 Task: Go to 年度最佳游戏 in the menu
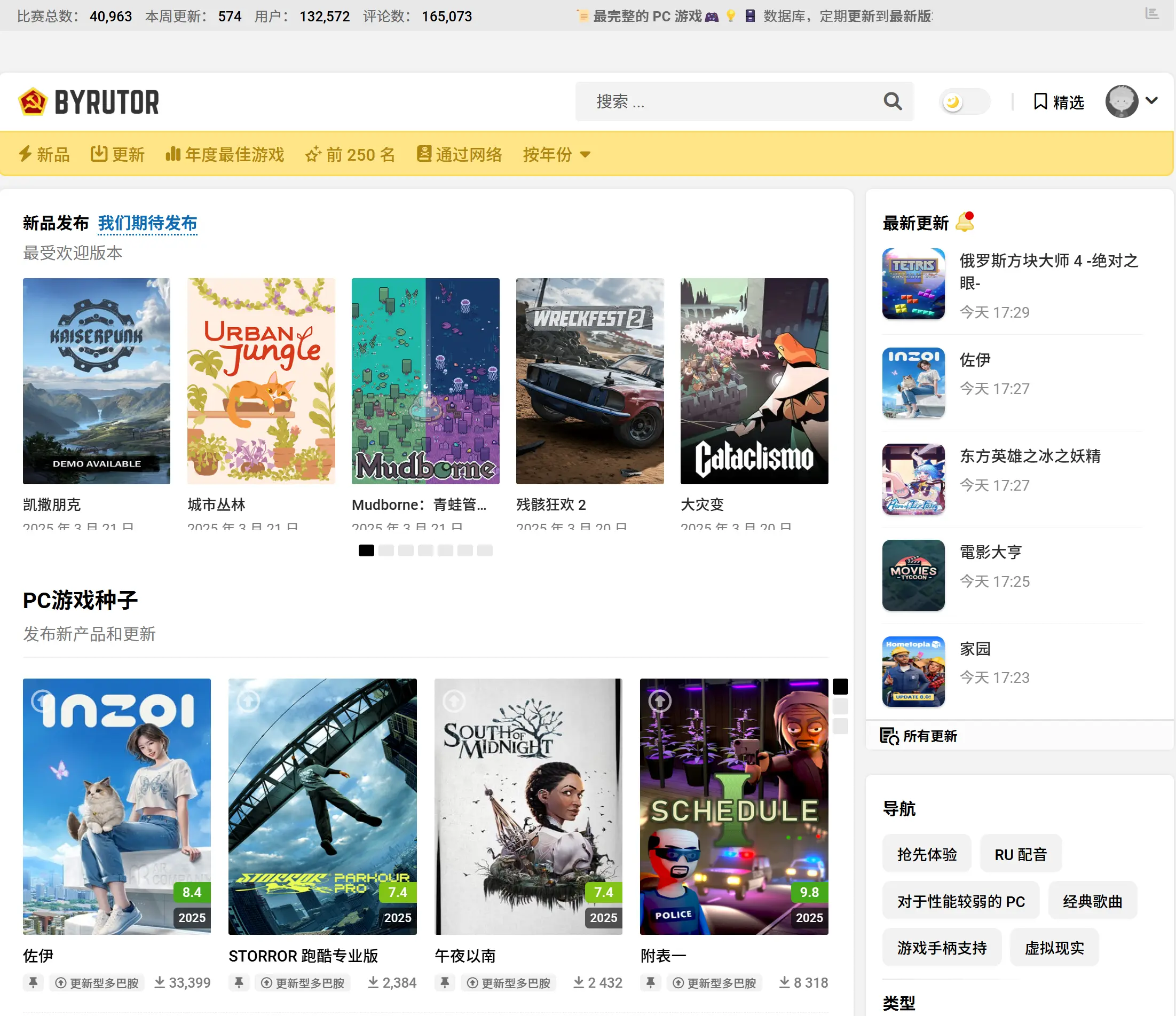pyautogui.click(x=225, y=154)
